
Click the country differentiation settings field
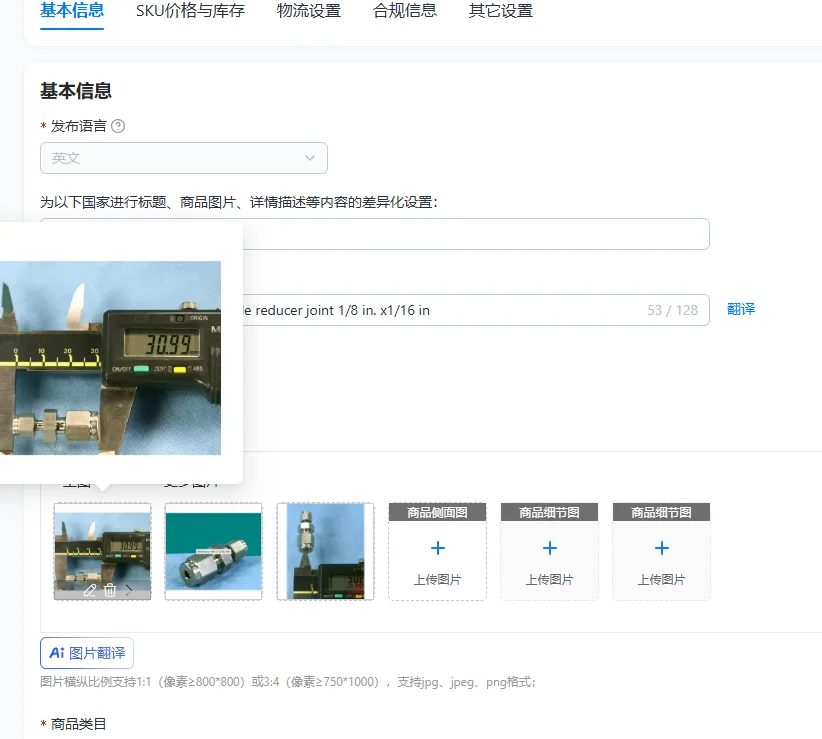(x=476, y=234)
